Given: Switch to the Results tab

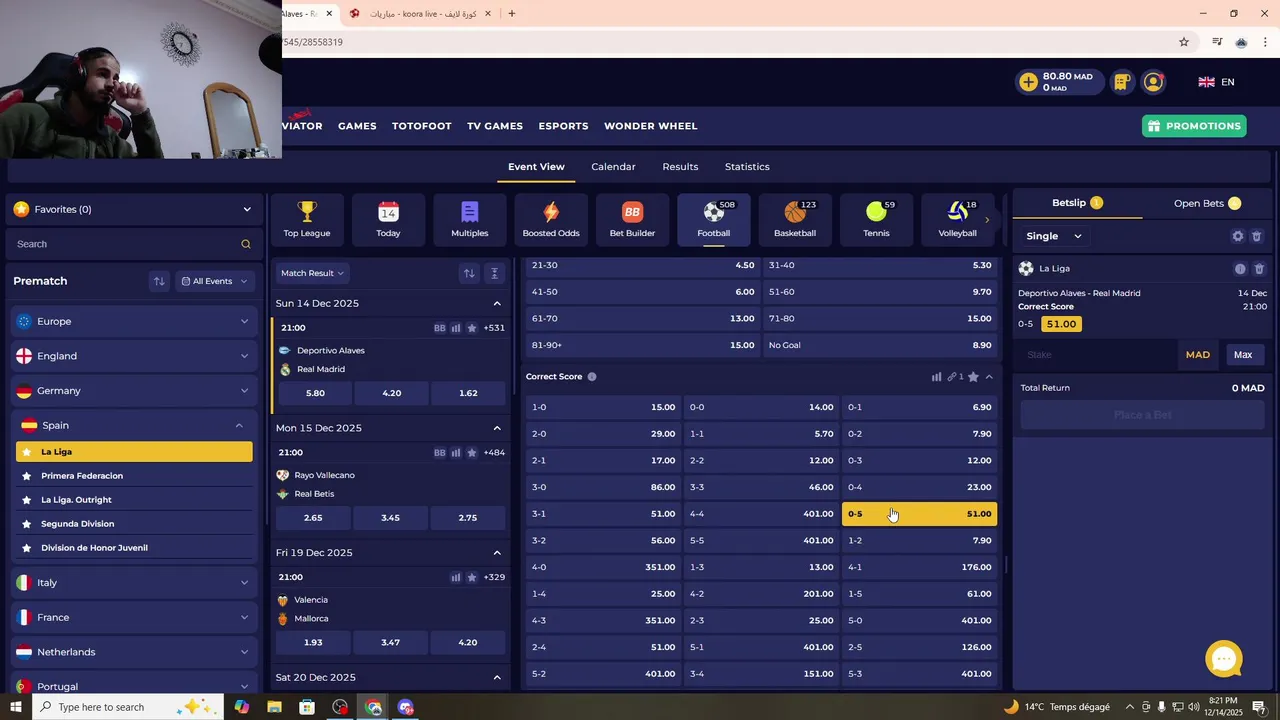Looking at the screenshot, I should (680, 167).
